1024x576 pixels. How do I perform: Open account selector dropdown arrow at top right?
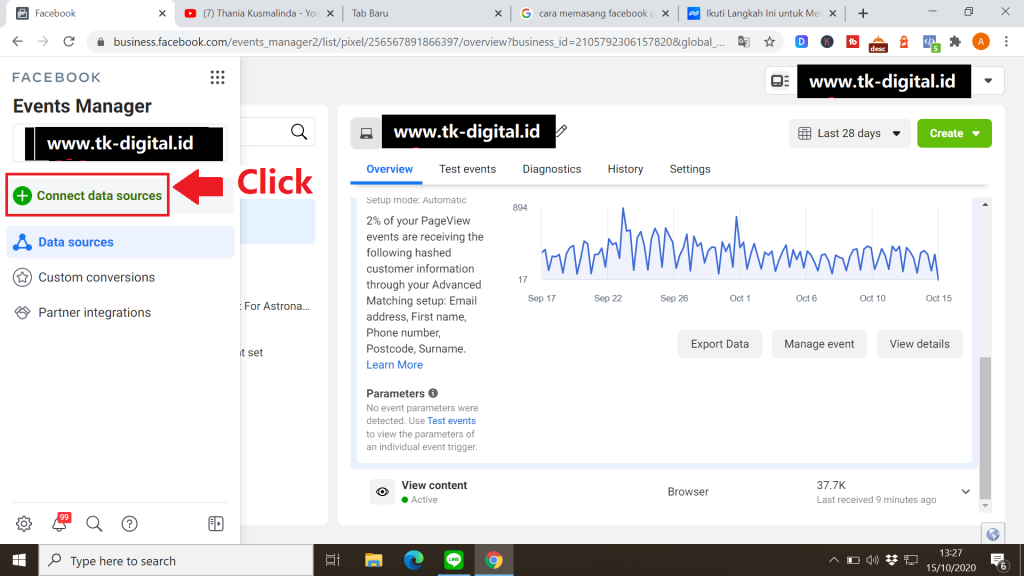tap(989, 81)
